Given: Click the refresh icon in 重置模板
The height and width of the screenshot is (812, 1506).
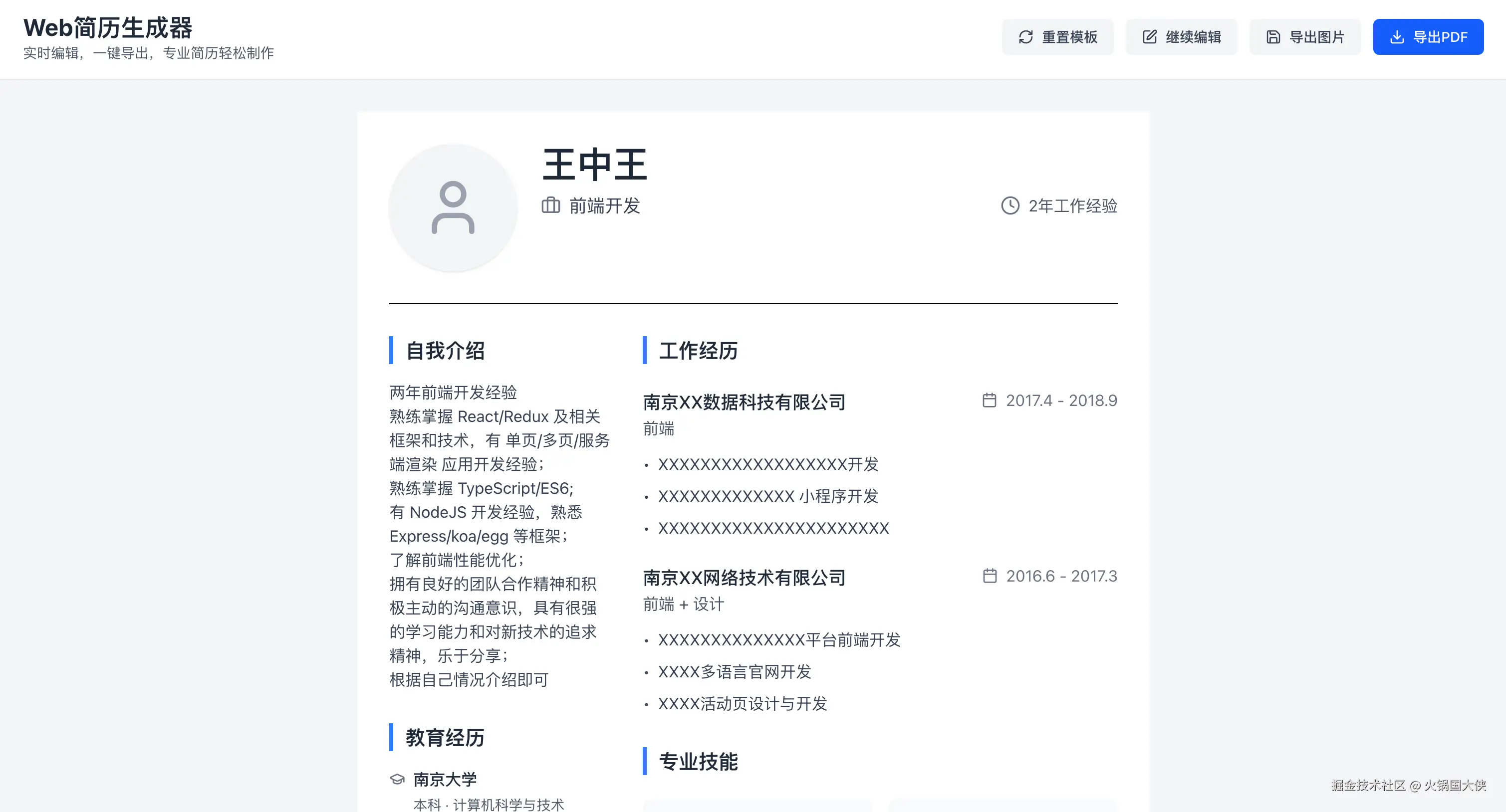Looking at the screenshot, I should point(1025,37).
